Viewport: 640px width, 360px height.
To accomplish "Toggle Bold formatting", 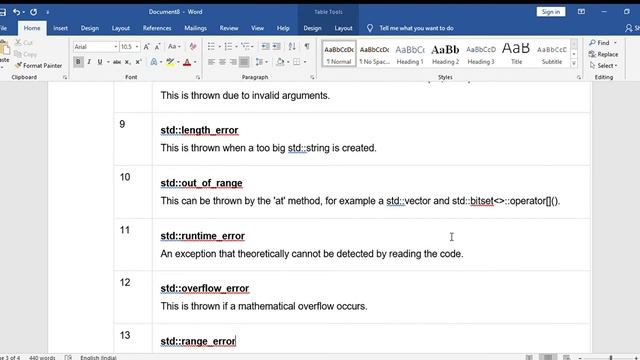I will 78,62.
